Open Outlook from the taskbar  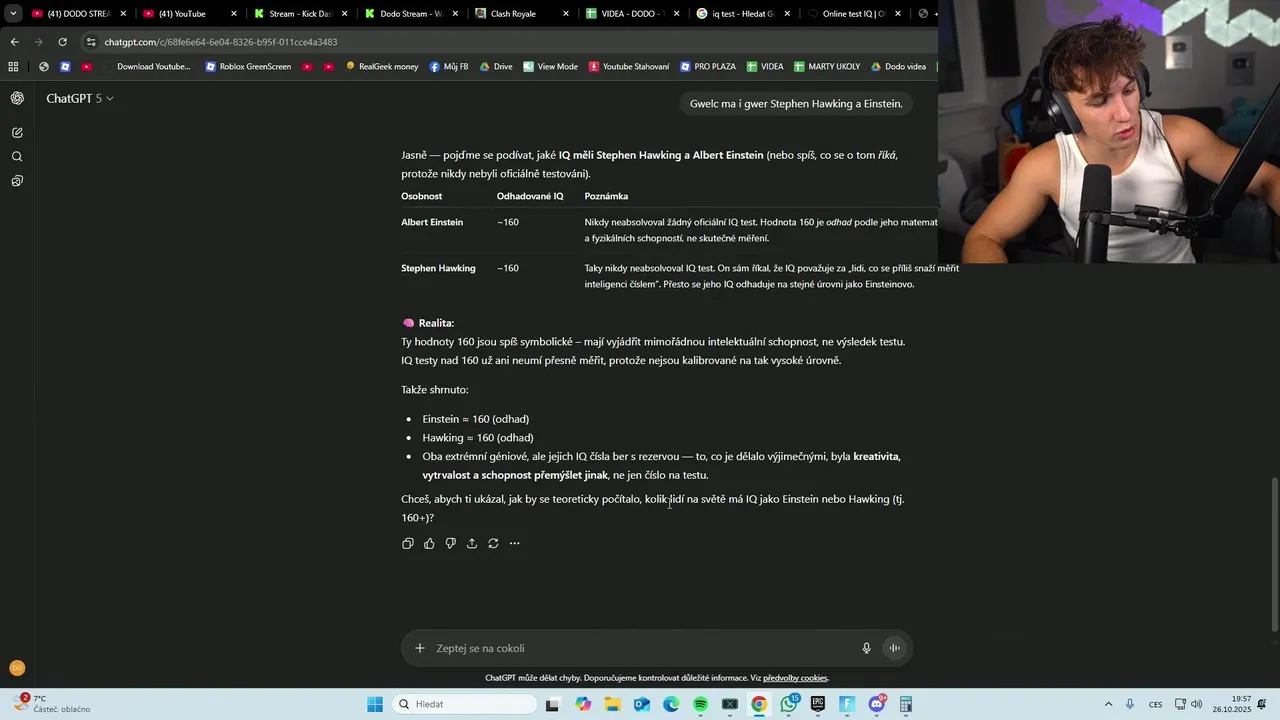642,704
